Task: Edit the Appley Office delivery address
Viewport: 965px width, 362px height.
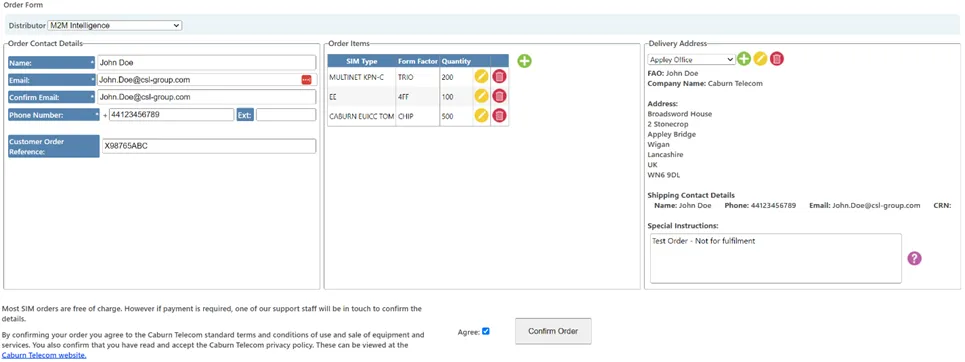Action: point(761,59)
